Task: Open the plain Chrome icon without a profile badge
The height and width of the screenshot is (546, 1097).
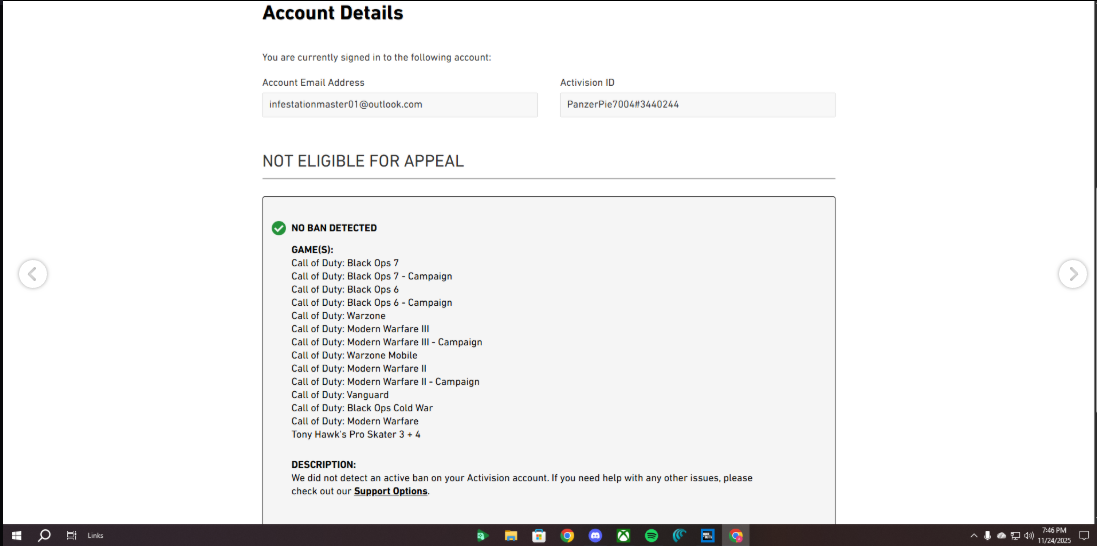Action: (x=567, y=536)
